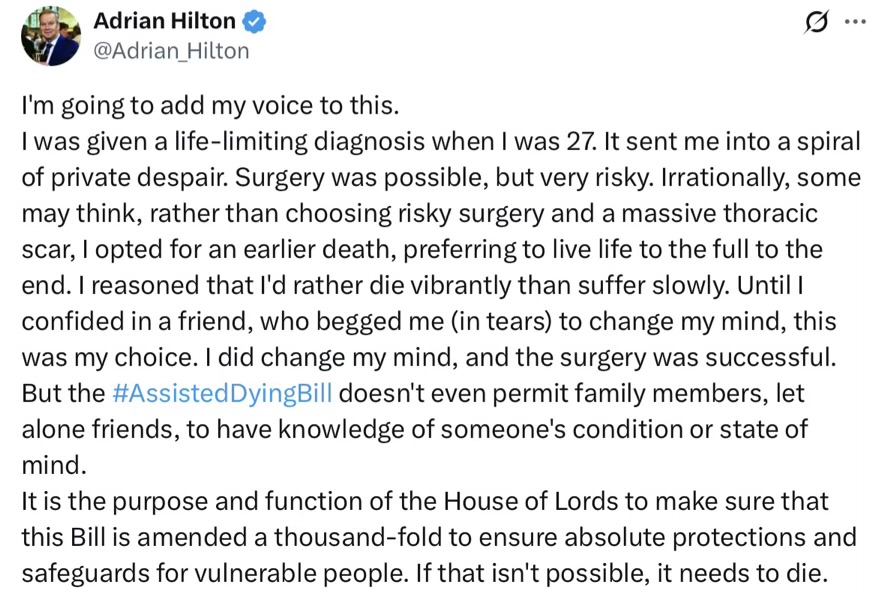The image size is (873, 600).
Task: Click the phrase "House of Lords"
Action: click(531, 501)
